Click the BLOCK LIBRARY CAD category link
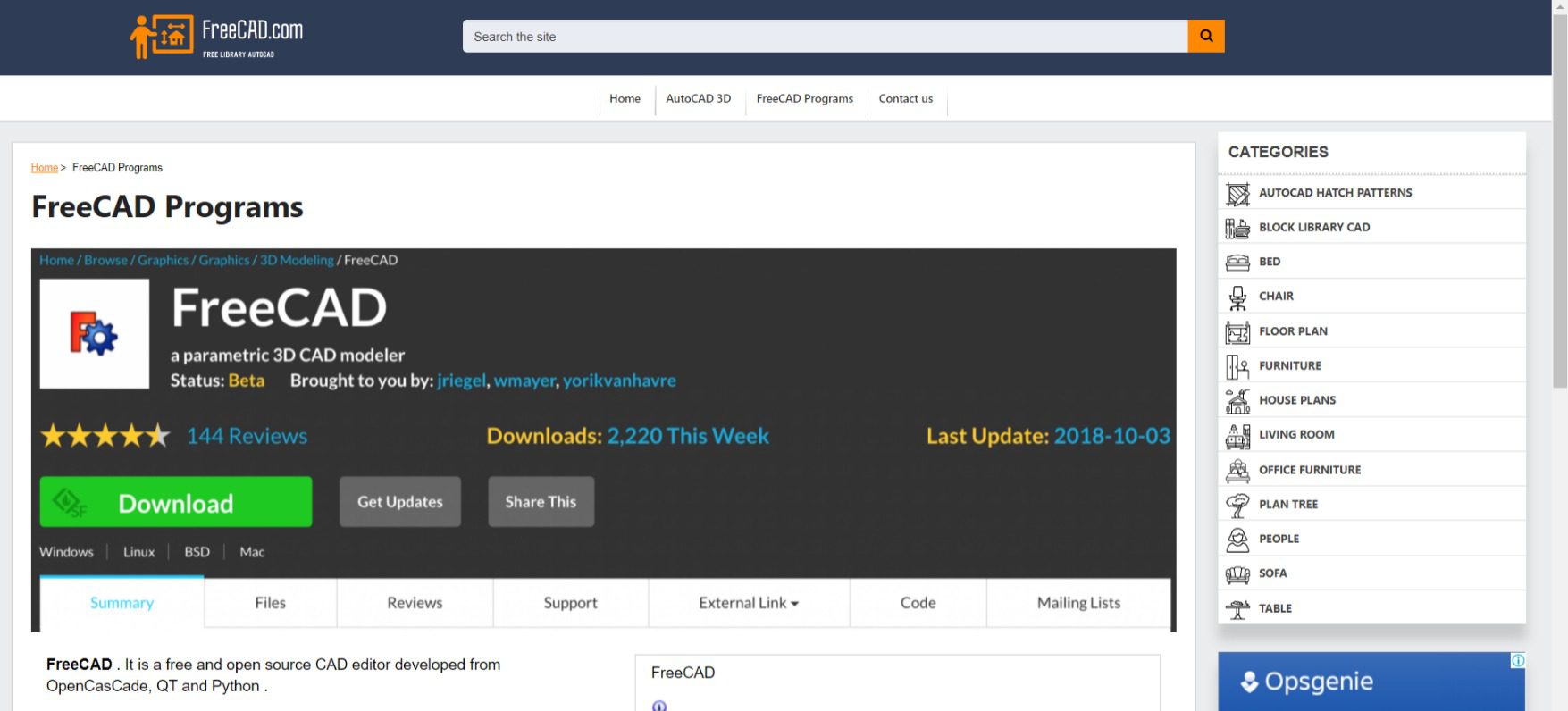 [x=1314, y=227]
